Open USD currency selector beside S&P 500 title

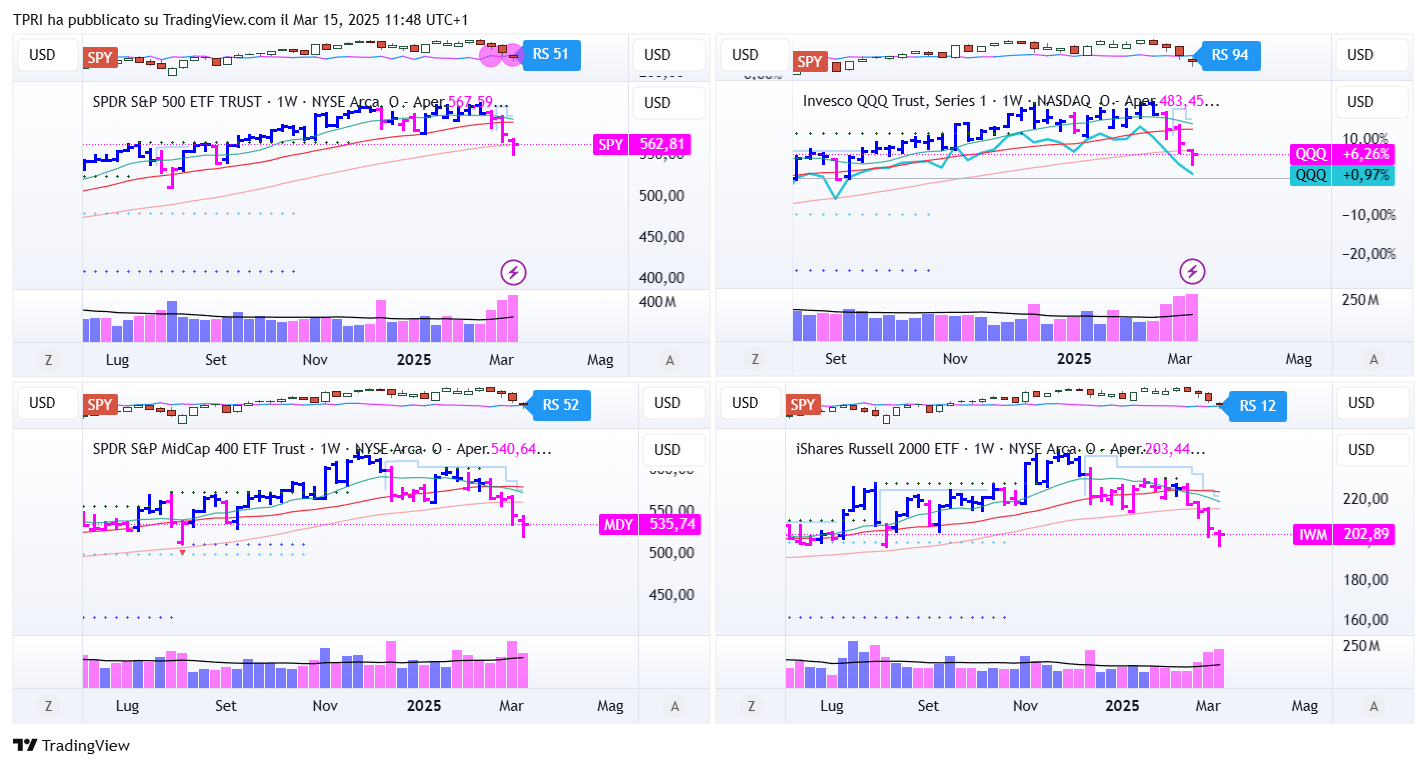(x=657, y=103)
